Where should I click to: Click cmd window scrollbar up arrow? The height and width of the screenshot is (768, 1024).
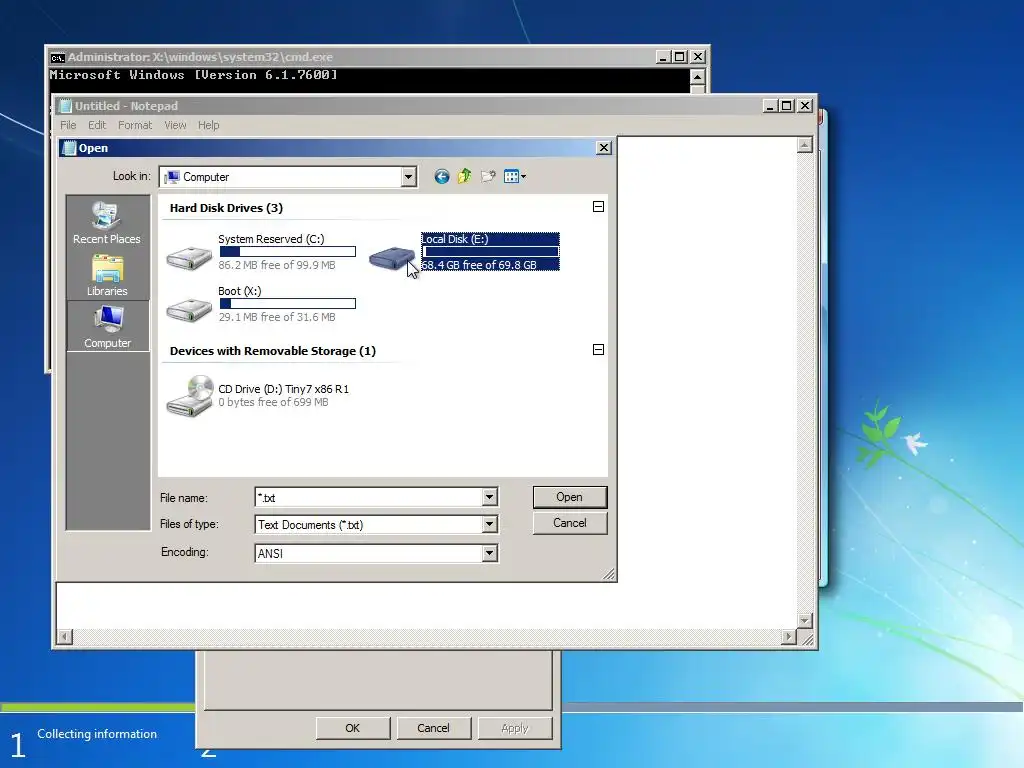(x=697, y=77)
